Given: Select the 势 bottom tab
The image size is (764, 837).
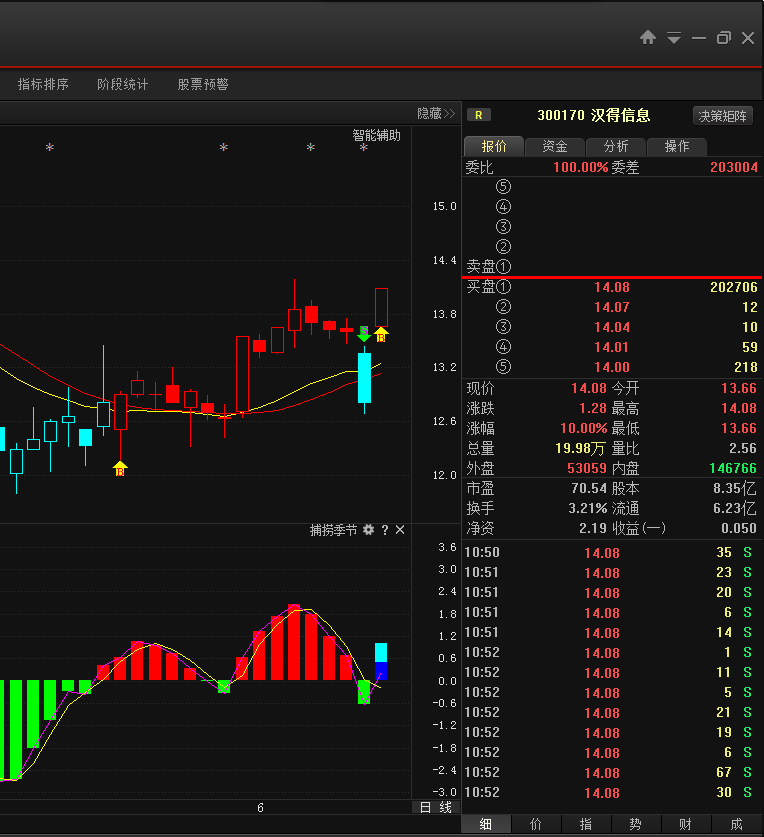Looking at the screenshot, I should click(x=635, y=824).
